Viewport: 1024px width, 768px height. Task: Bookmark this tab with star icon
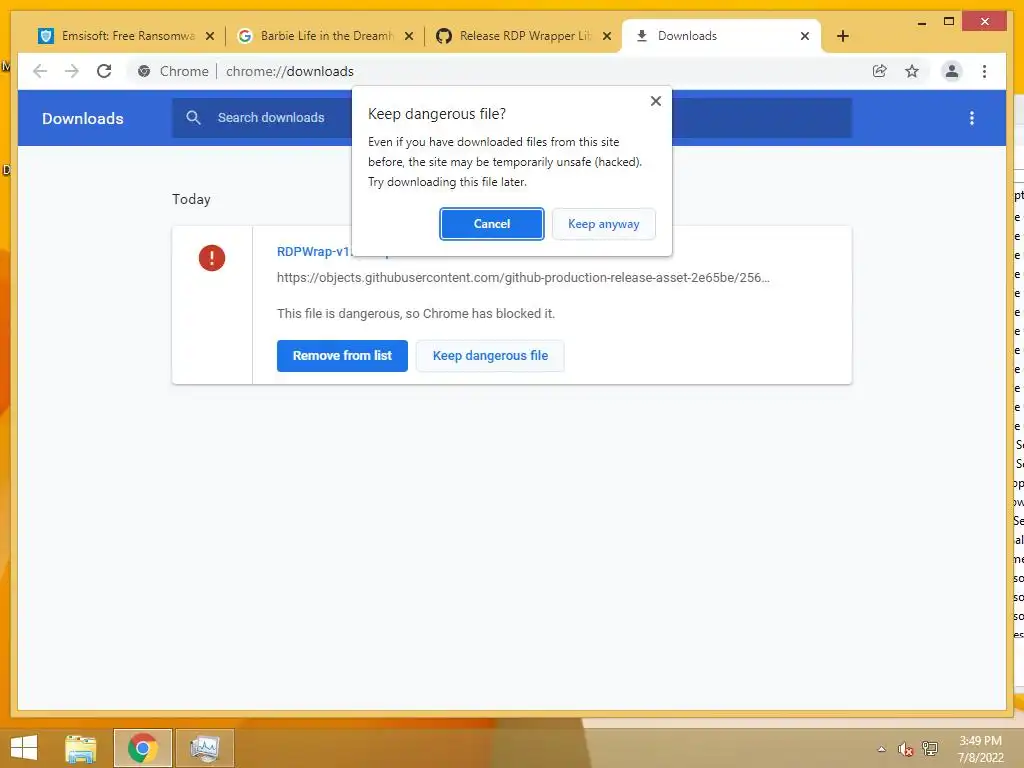pos(912,71)
